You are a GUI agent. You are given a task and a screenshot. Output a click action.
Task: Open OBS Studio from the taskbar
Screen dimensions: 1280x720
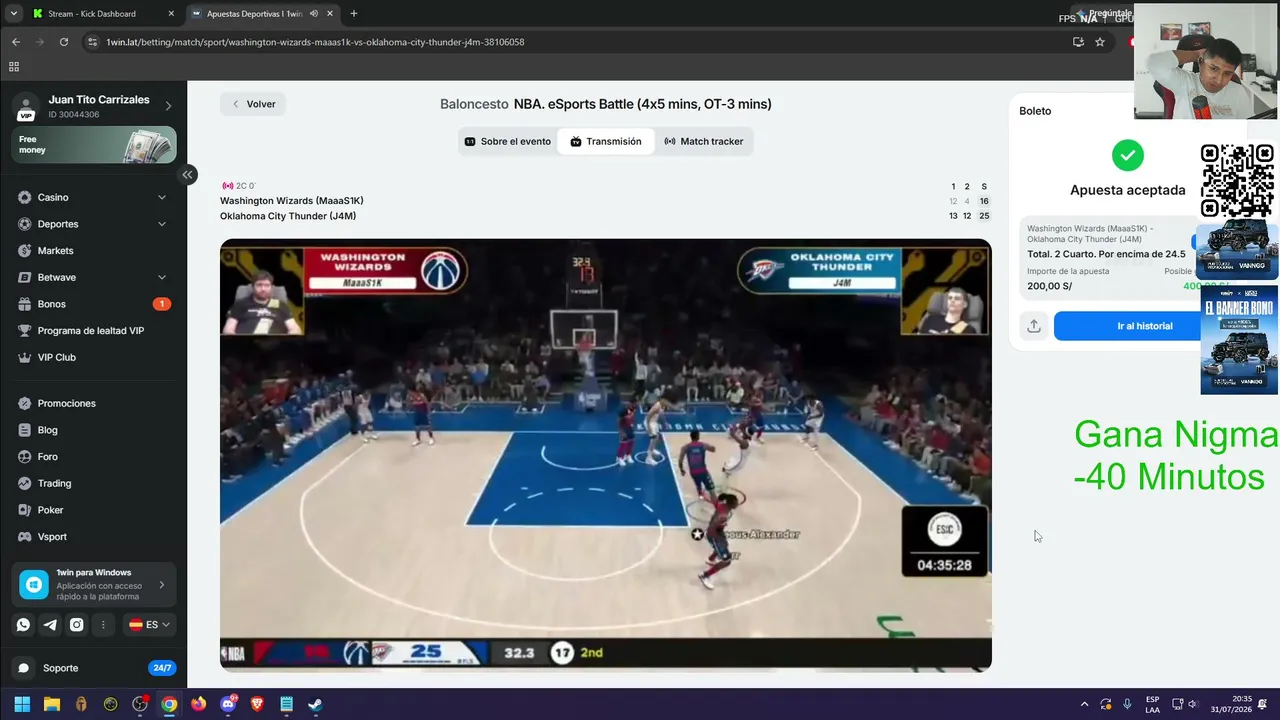pos(140,704)
